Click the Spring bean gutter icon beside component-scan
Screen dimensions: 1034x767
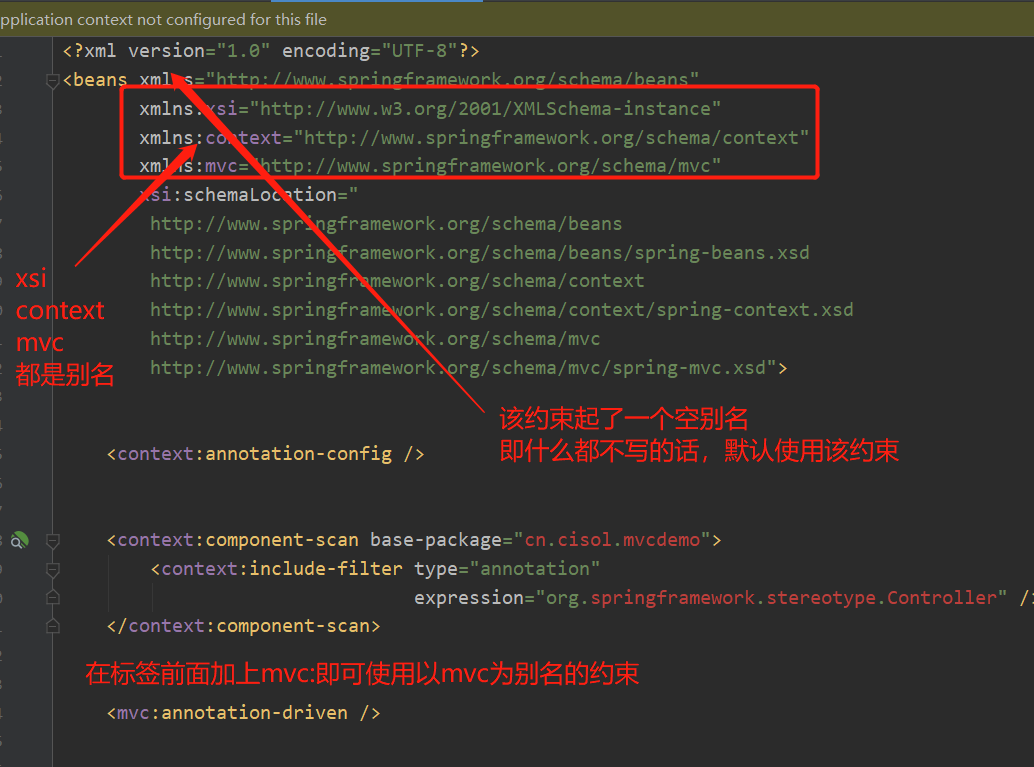pos(20,541)
